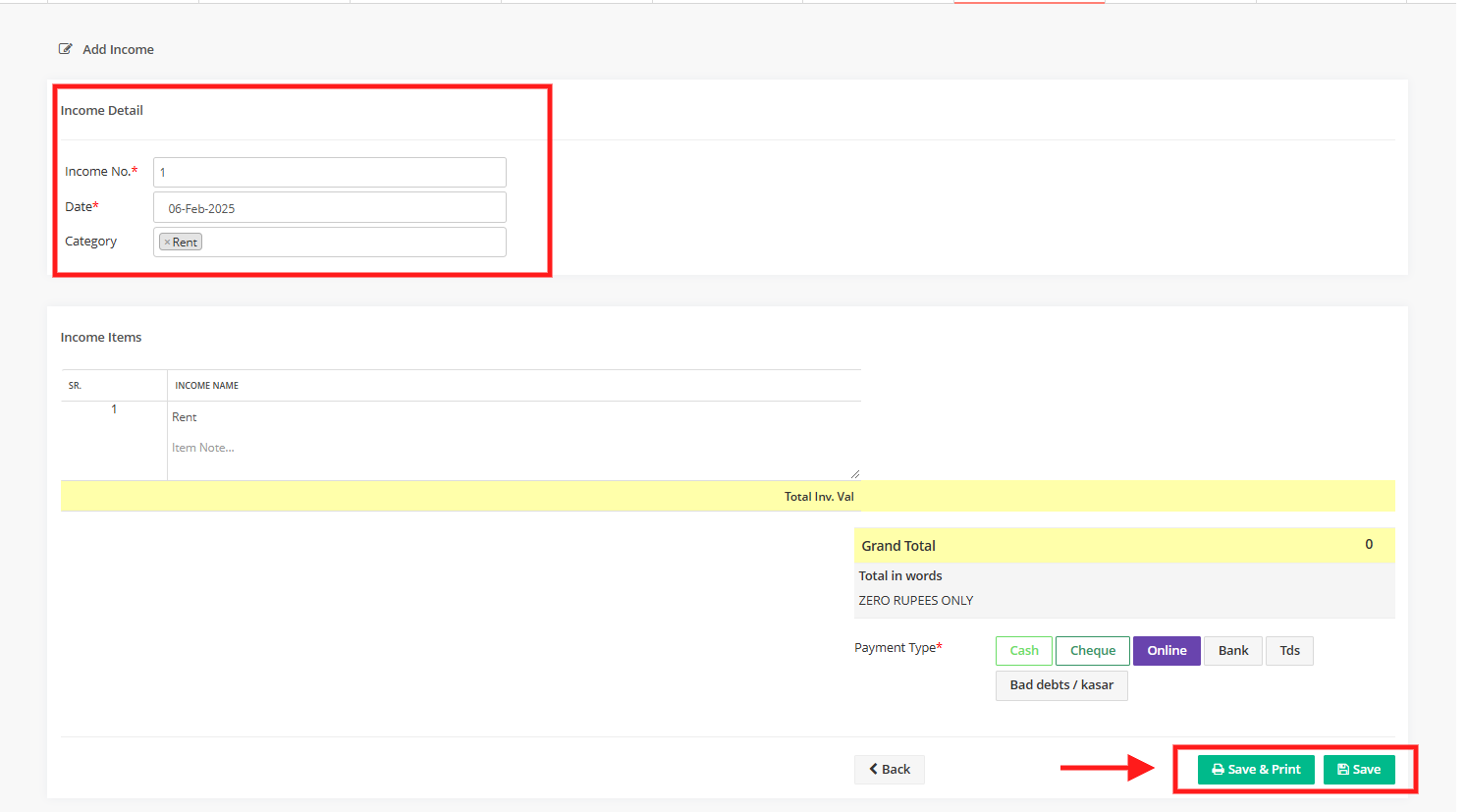Viewport: 1466px width, 812px height.
Task: Remove the Rent tag from Category
Action: click(167, 243)
